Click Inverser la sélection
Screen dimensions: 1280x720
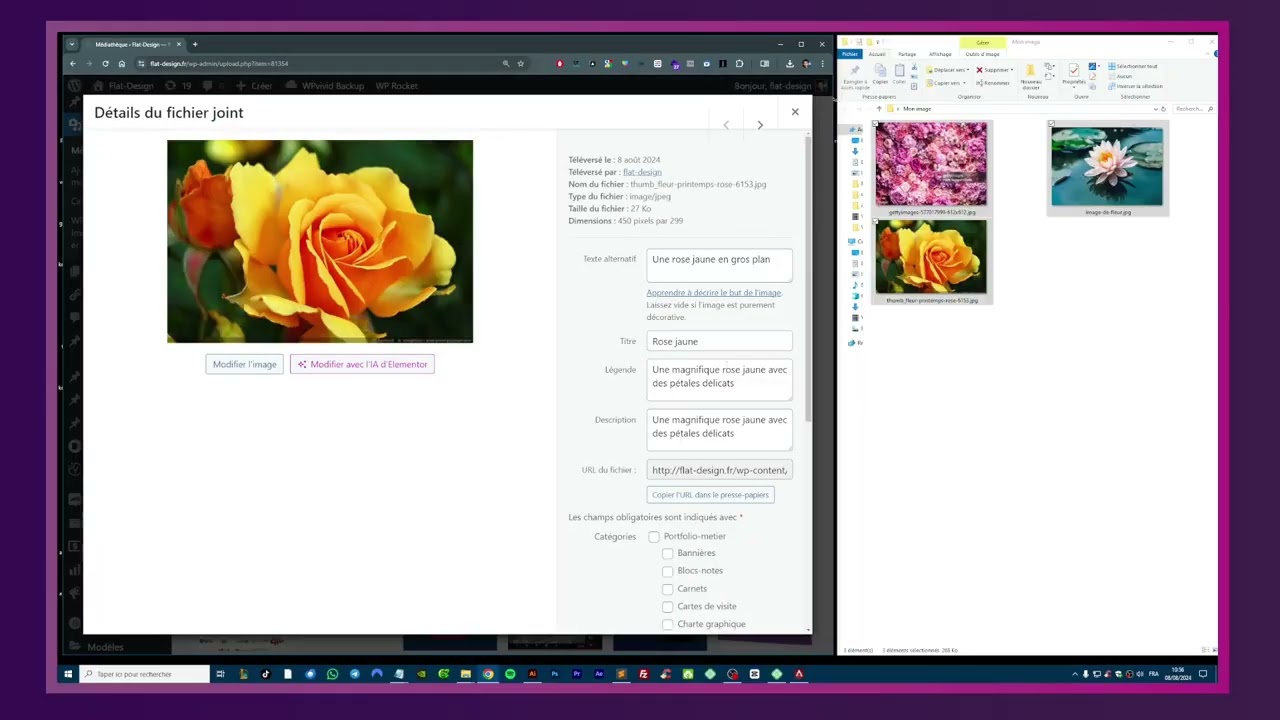pyautogui.click(x=1135, y=86)
